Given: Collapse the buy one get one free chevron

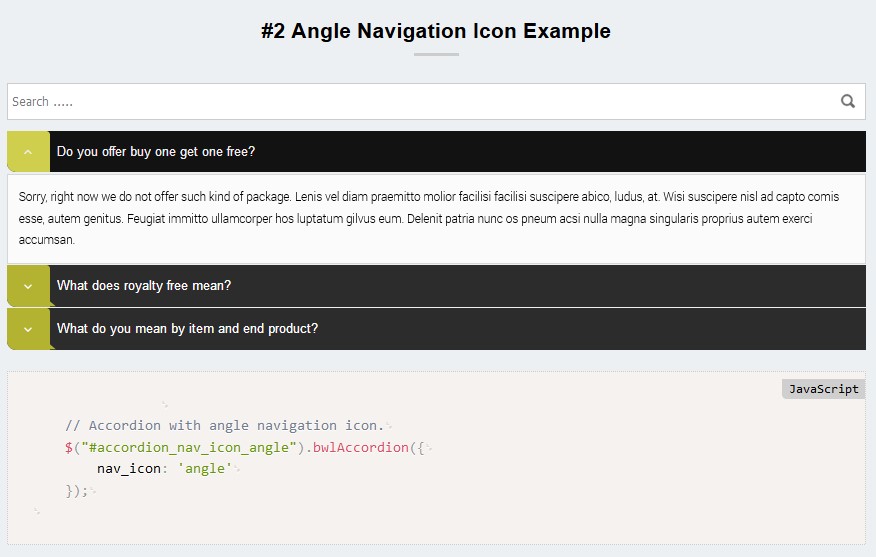Looking at the screenshot, I should tap(28, 152).
